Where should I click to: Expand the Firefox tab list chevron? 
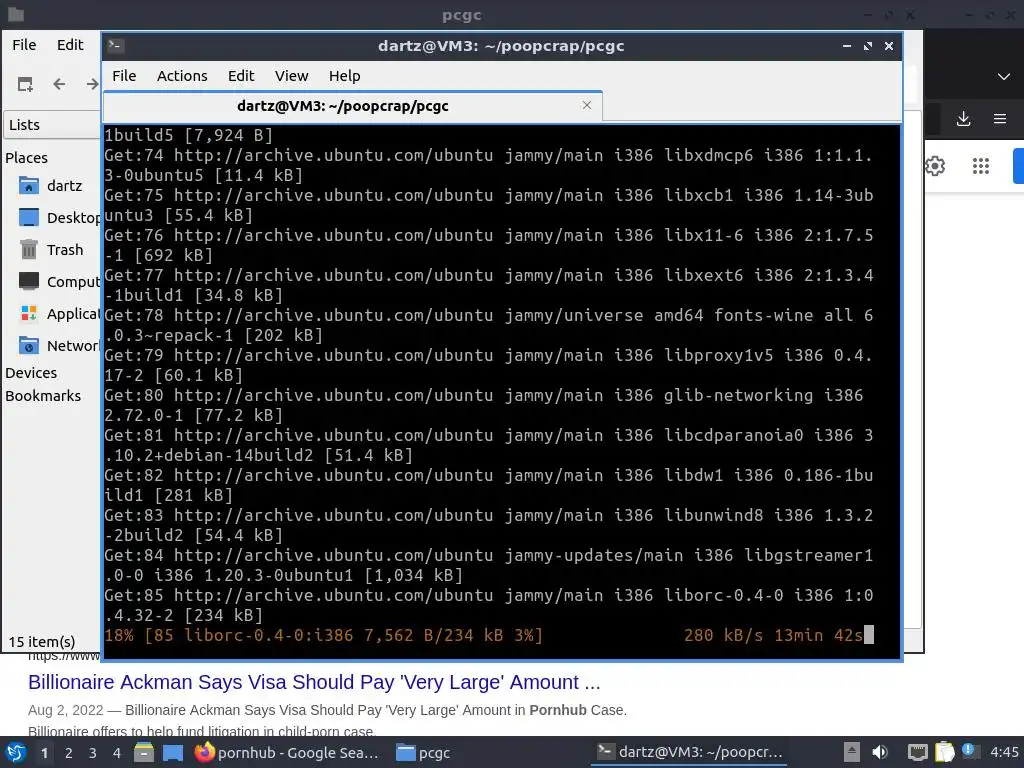1004,76
